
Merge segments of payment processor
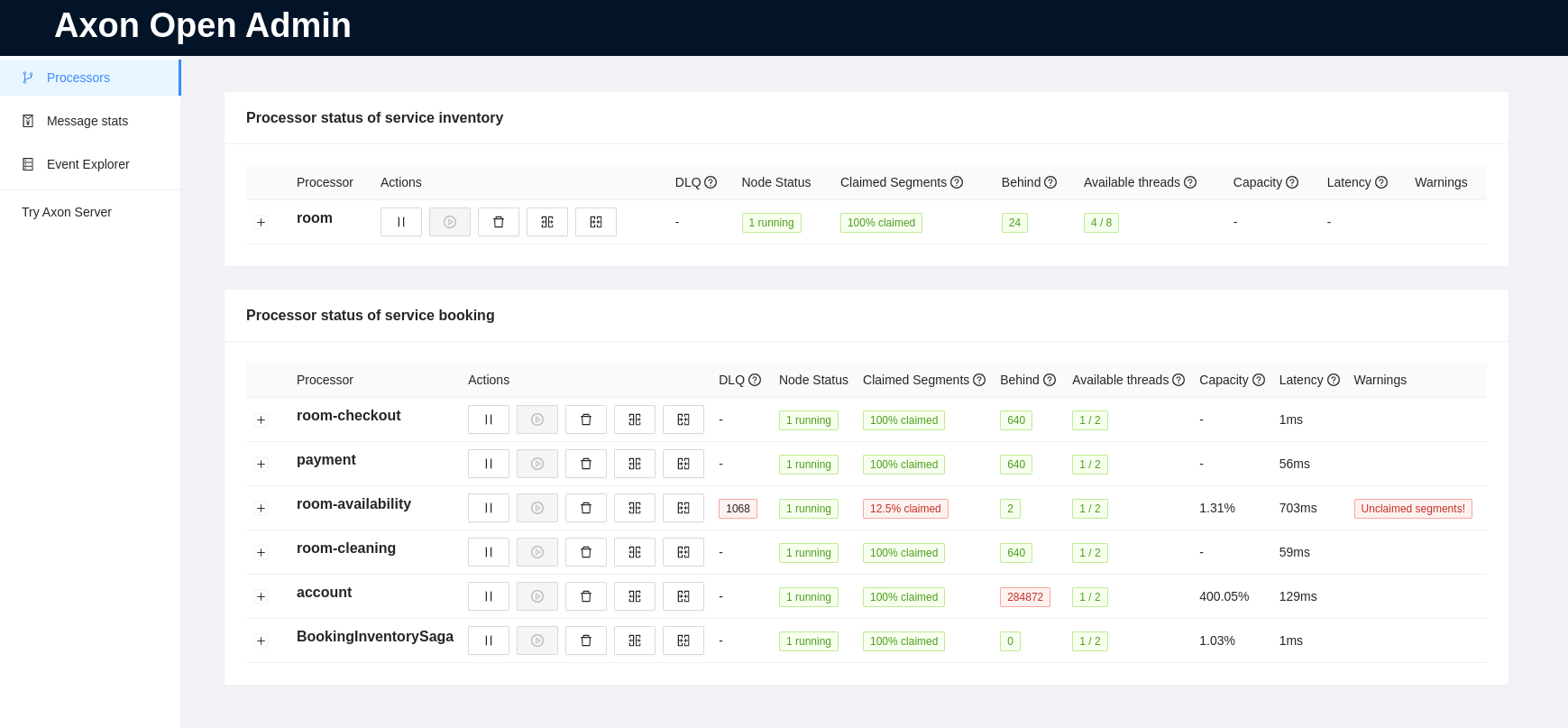click(683, 464)
